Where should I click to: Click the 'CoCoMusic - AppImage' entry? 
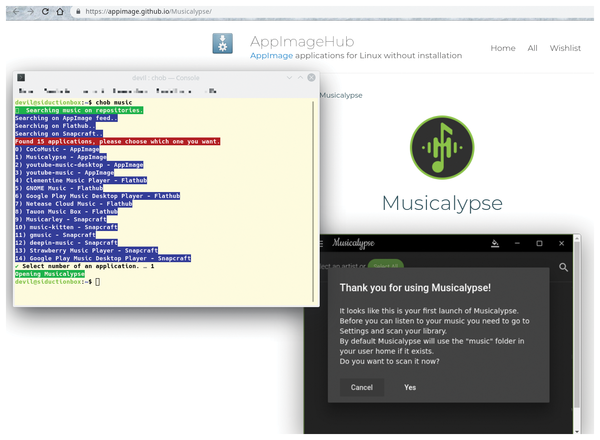(x=57, y=149)
